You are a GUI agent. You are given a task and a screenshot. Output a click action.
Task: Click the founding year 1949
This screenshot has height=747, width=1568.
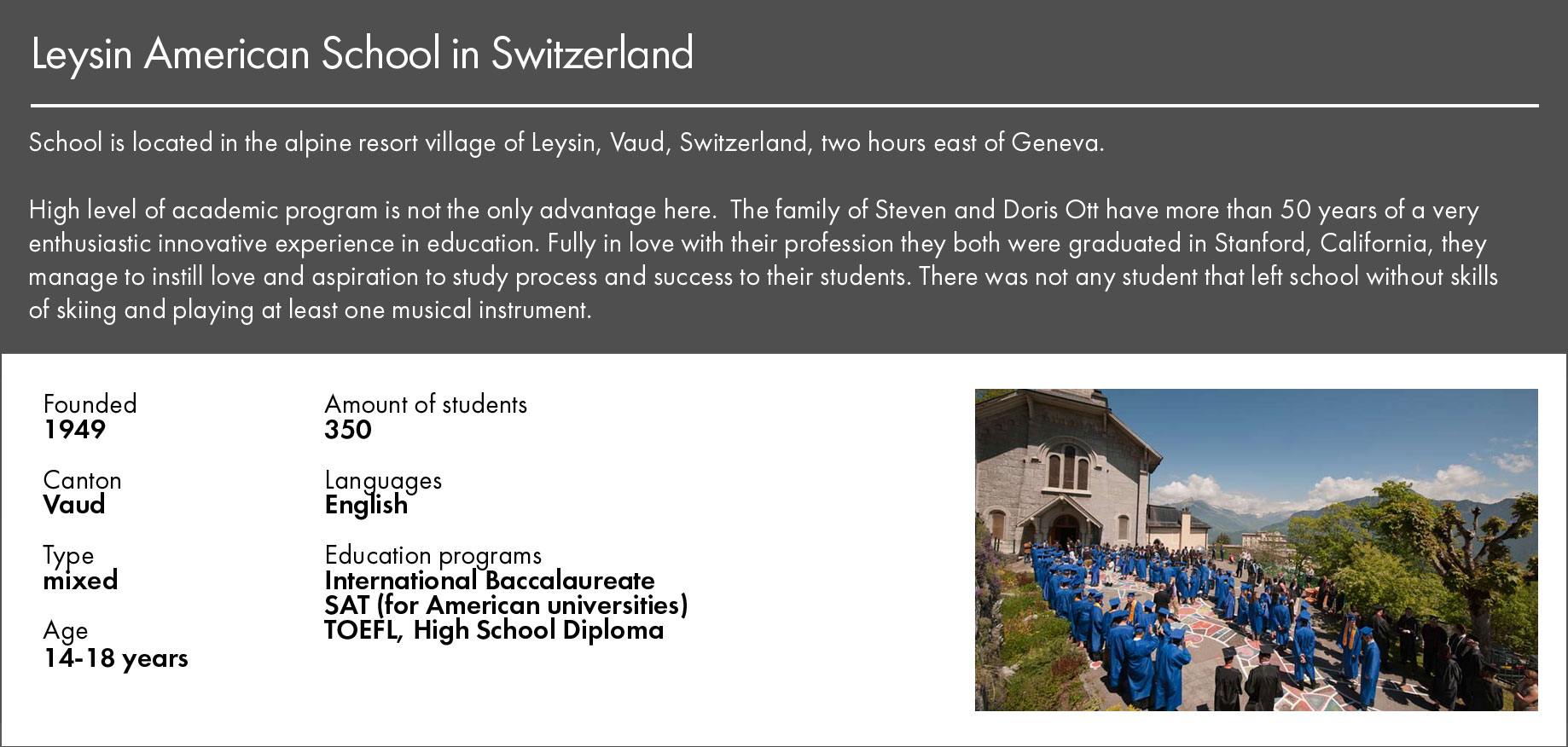74,430
